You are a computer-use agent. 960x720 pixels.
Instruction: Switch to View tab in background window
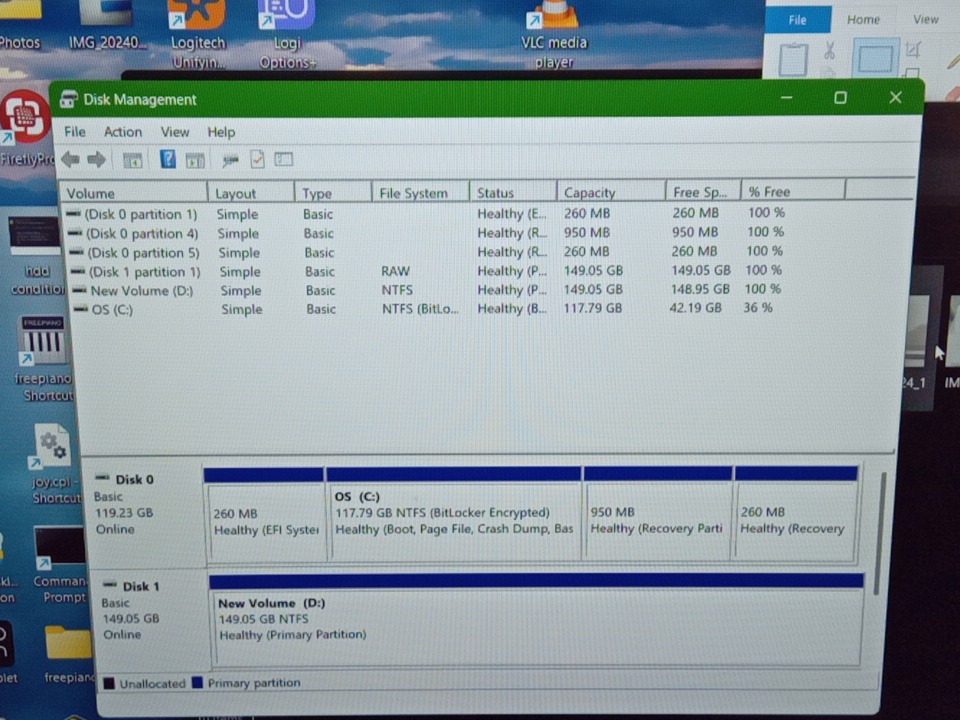[926, 19]
